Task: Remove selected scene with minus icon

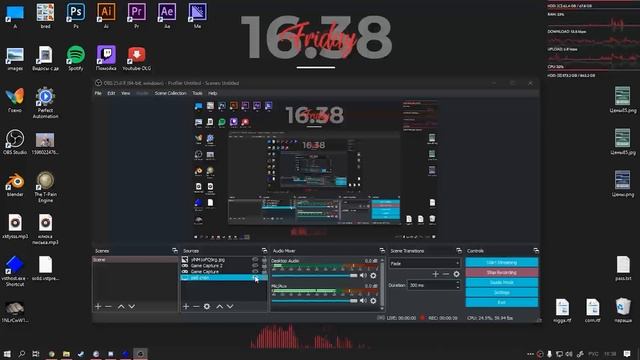Action: click(108, 306)
